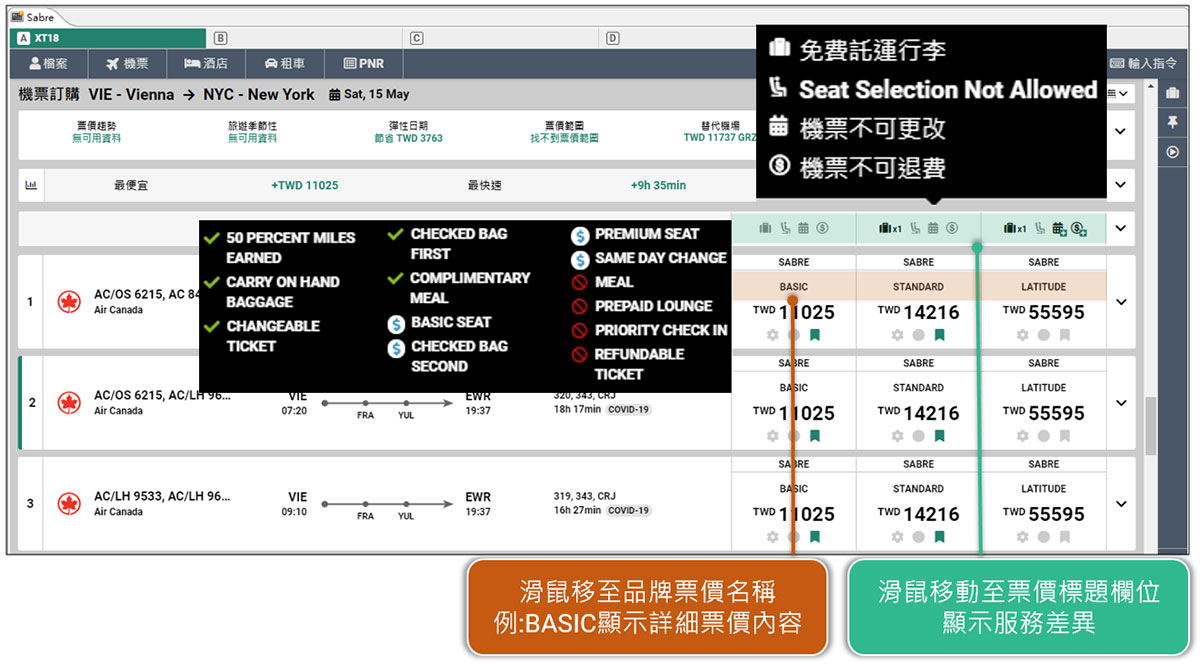Toggle the bookmark on itinerary 1 BASIC fare
Viewport: 1200px width, 667px height.
(x=815, y=335)
